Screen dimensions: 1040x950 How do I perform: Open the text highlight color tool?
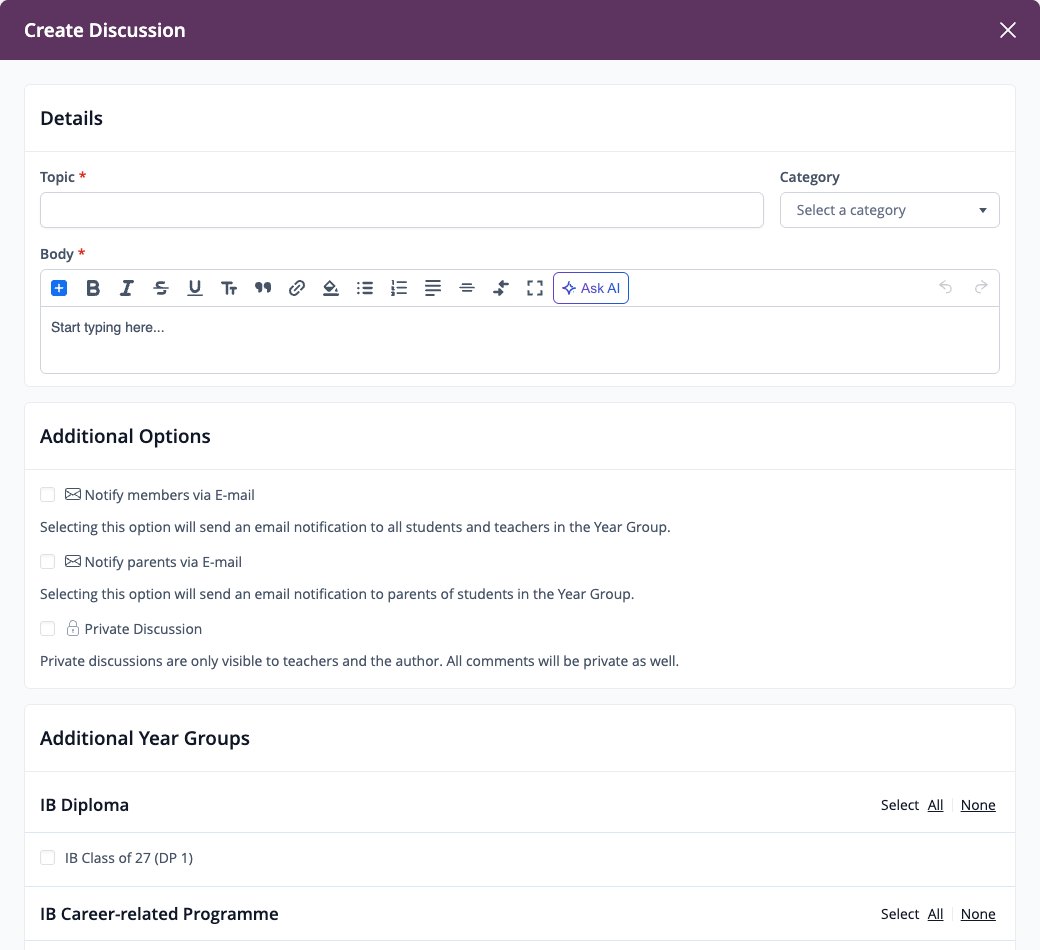coord(330,288)
